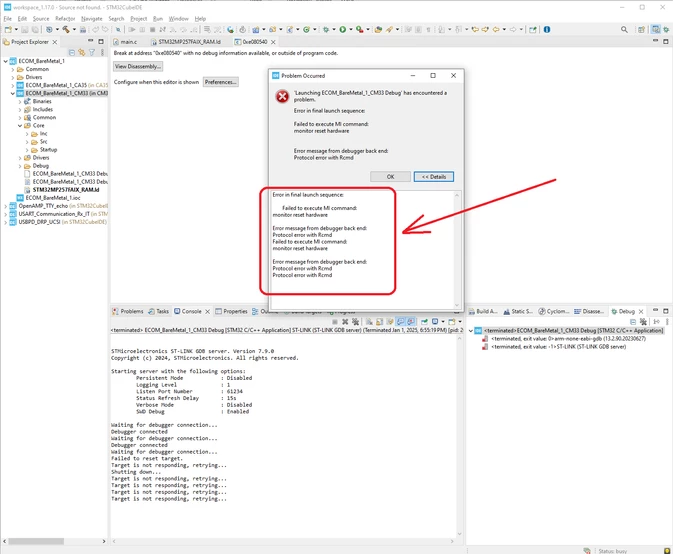This screenshot has height=554, width=673.
Task: Click the Preferences... button
Action: tap(221, 82)
